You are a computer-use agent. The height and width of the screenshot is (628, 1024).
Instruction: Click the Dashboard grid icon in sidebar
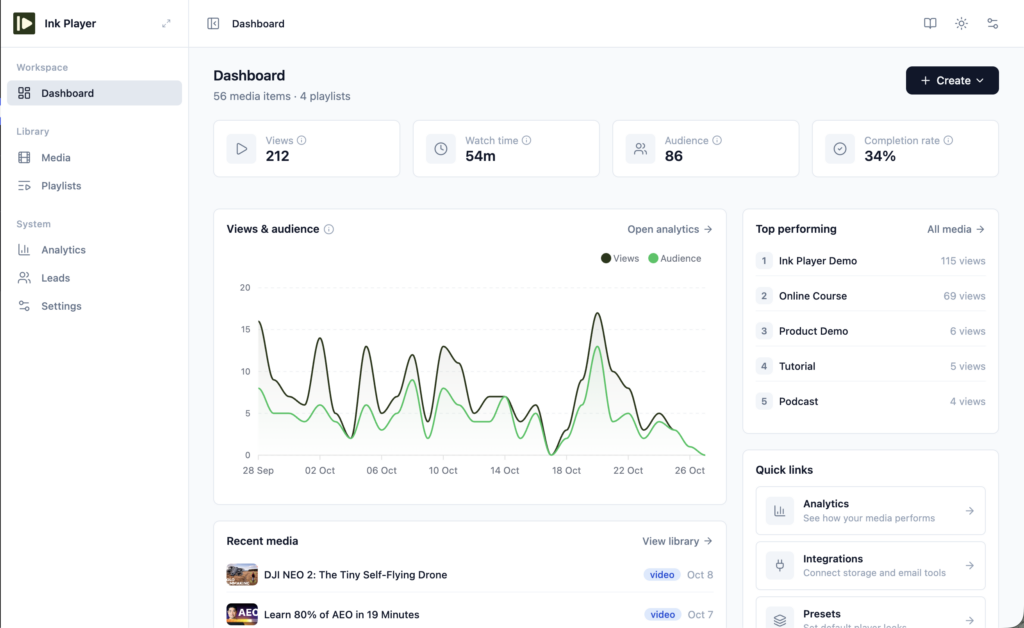(24, 93)
